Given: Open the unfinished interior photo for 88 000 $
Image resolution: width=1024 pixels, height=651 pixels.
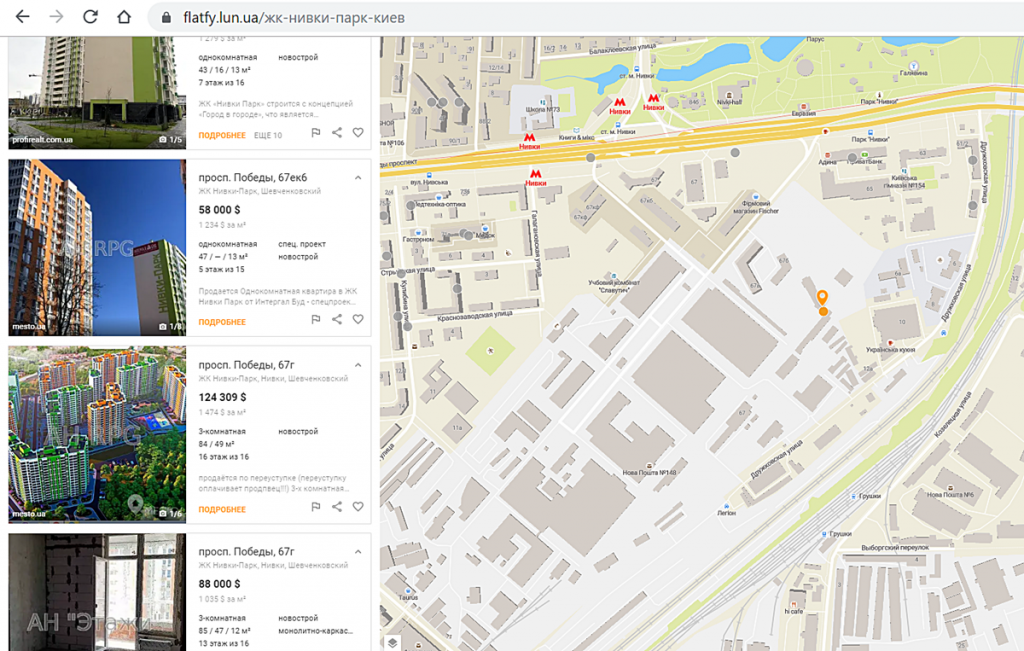Looking at the screenshot, I should 97,592.
